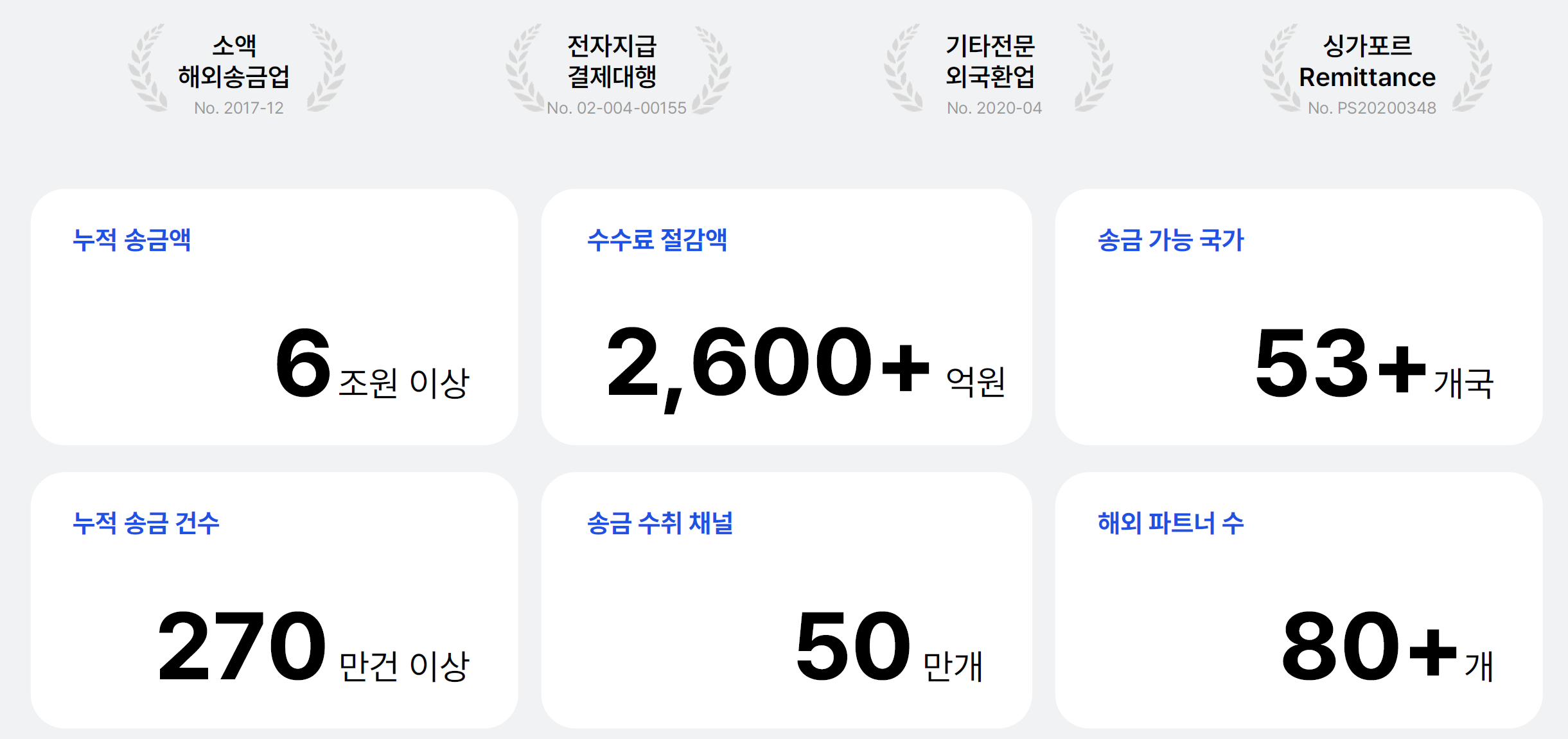
Task: Open the 수수료 절감액 statistics card
Action: pyautogui.click(x=787, y=317)
